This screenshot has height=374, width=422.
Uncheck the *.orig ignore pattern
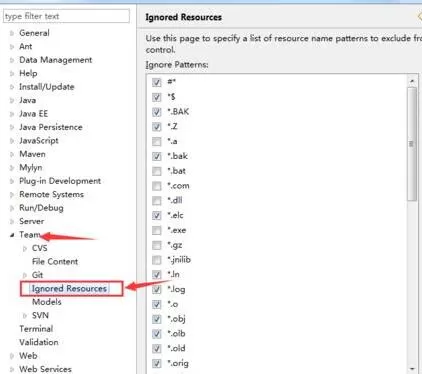point(157,363)
